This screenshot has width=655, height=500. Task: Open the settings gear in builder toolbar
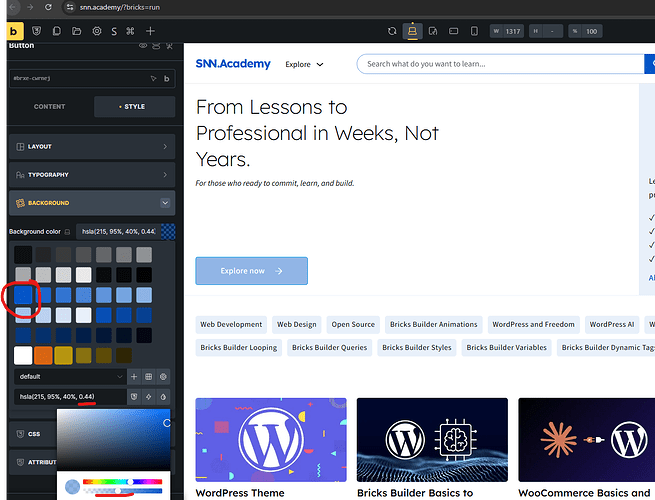(95, 32)
